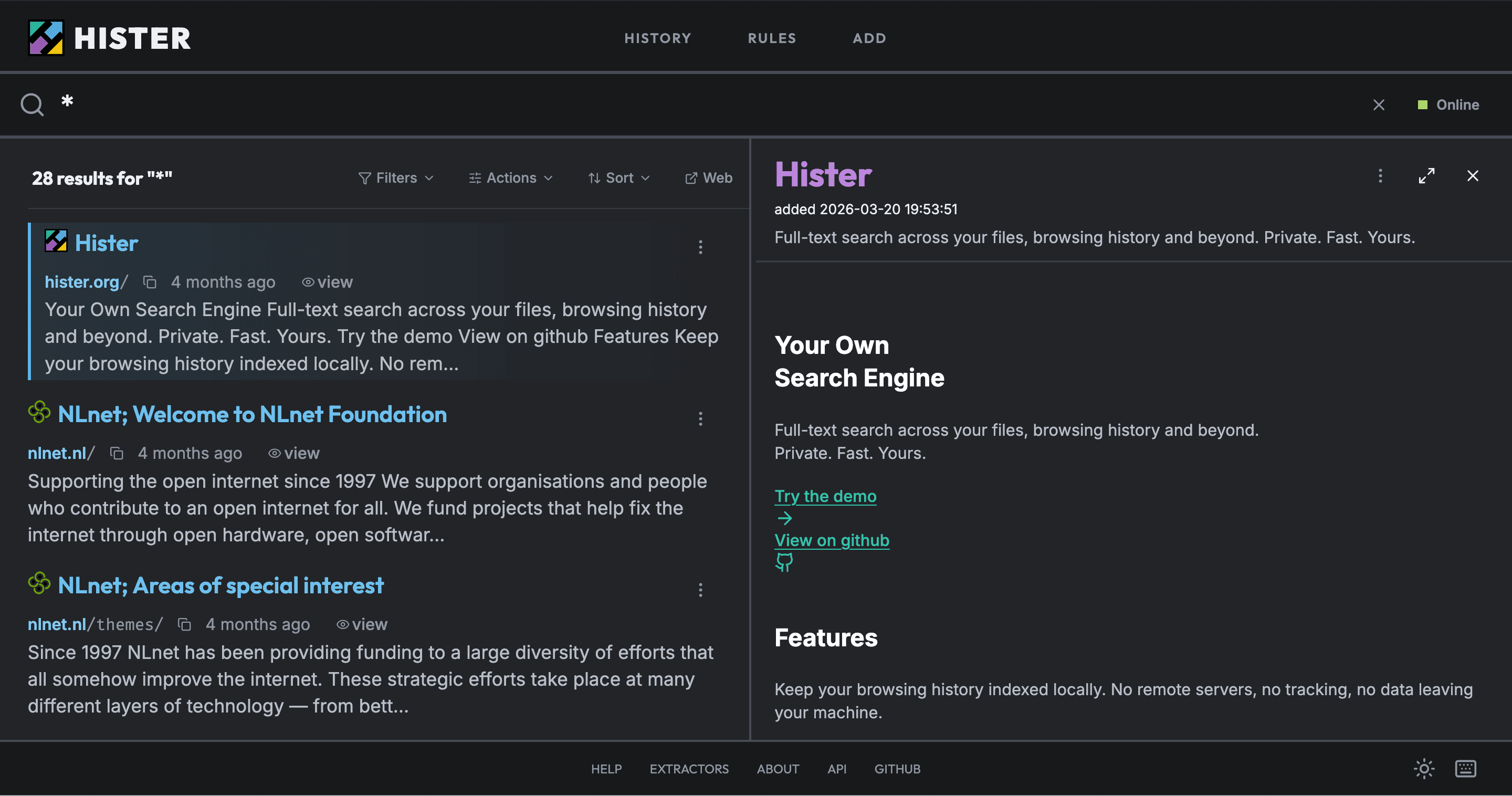Image resolution: width=1512 pixels, height=796 pixels.
Task: Click the green Online status indicator
Action: [1448, 105]
